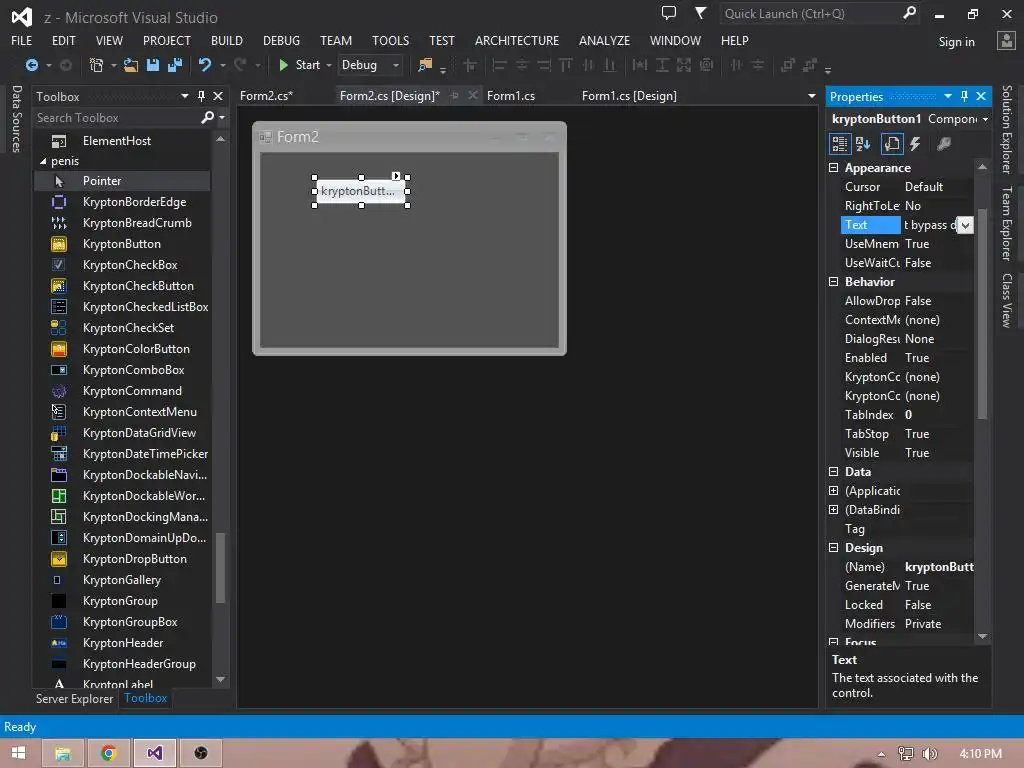Pin the Properties panel with pushpin icon
The height and width of the screenshot is (768, 1024).
965,96
